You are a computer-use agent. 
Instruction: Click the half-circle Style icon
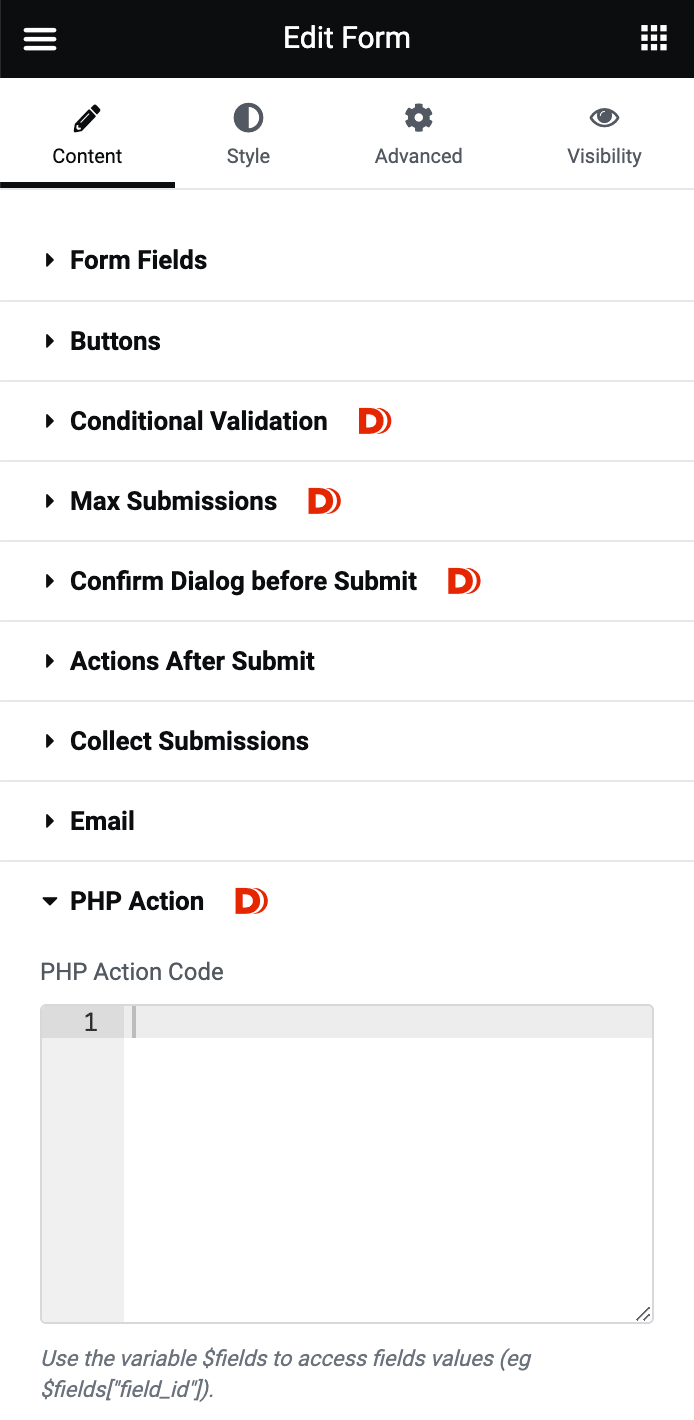247,117
